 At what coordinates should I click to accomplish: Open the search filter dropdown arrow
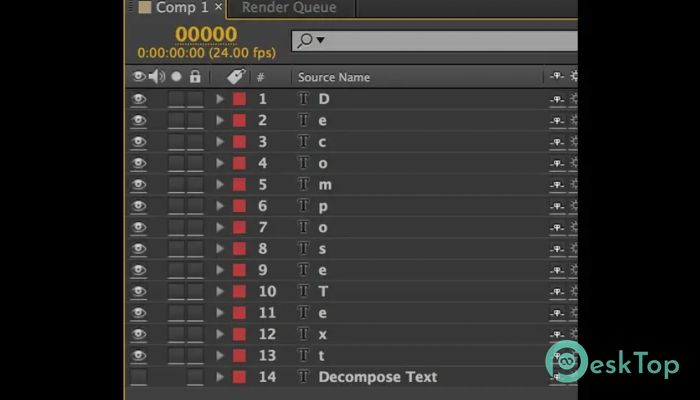coord(320,40)
